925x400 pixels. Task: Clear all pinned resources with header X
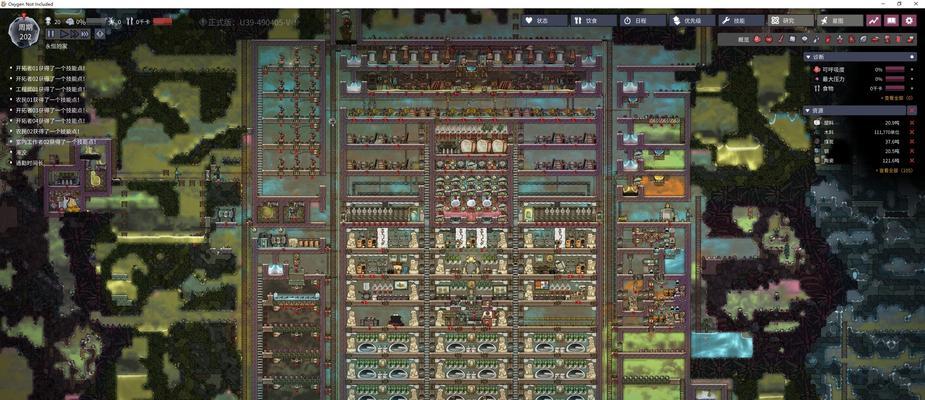click(911, 110)
